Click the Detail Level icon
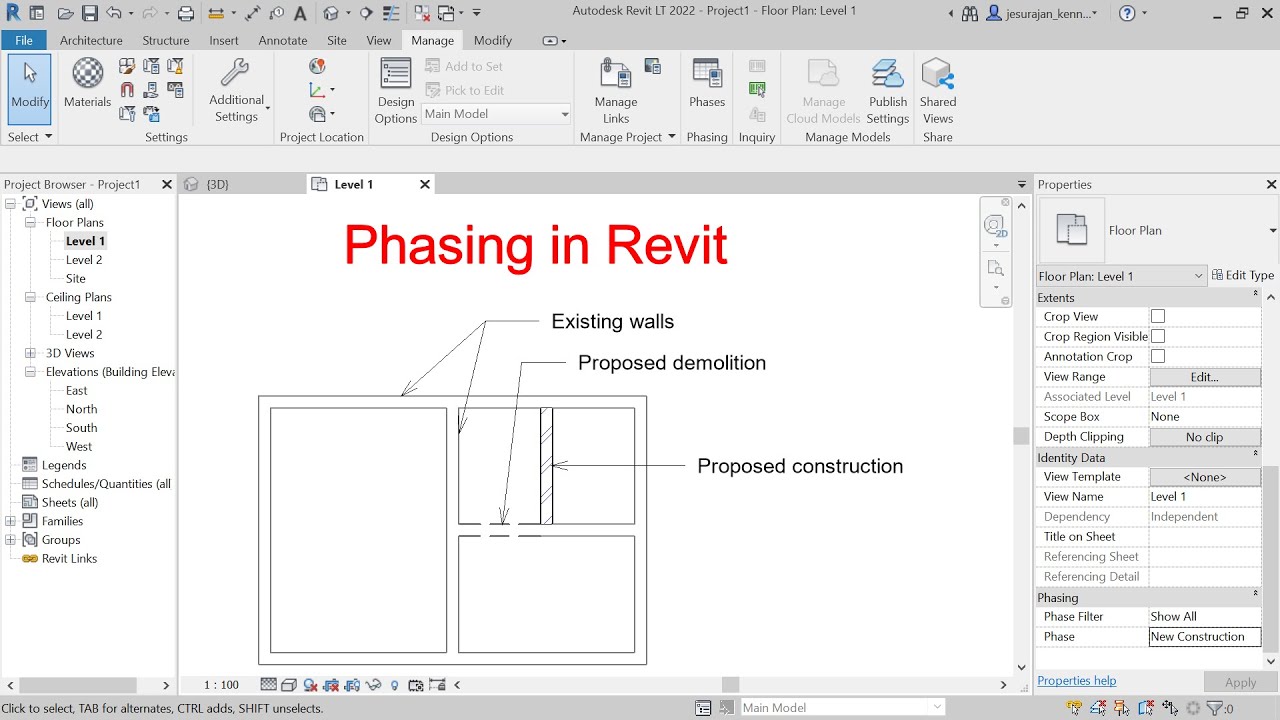This screenshot has width=1280, height=720. click(268, 685)
